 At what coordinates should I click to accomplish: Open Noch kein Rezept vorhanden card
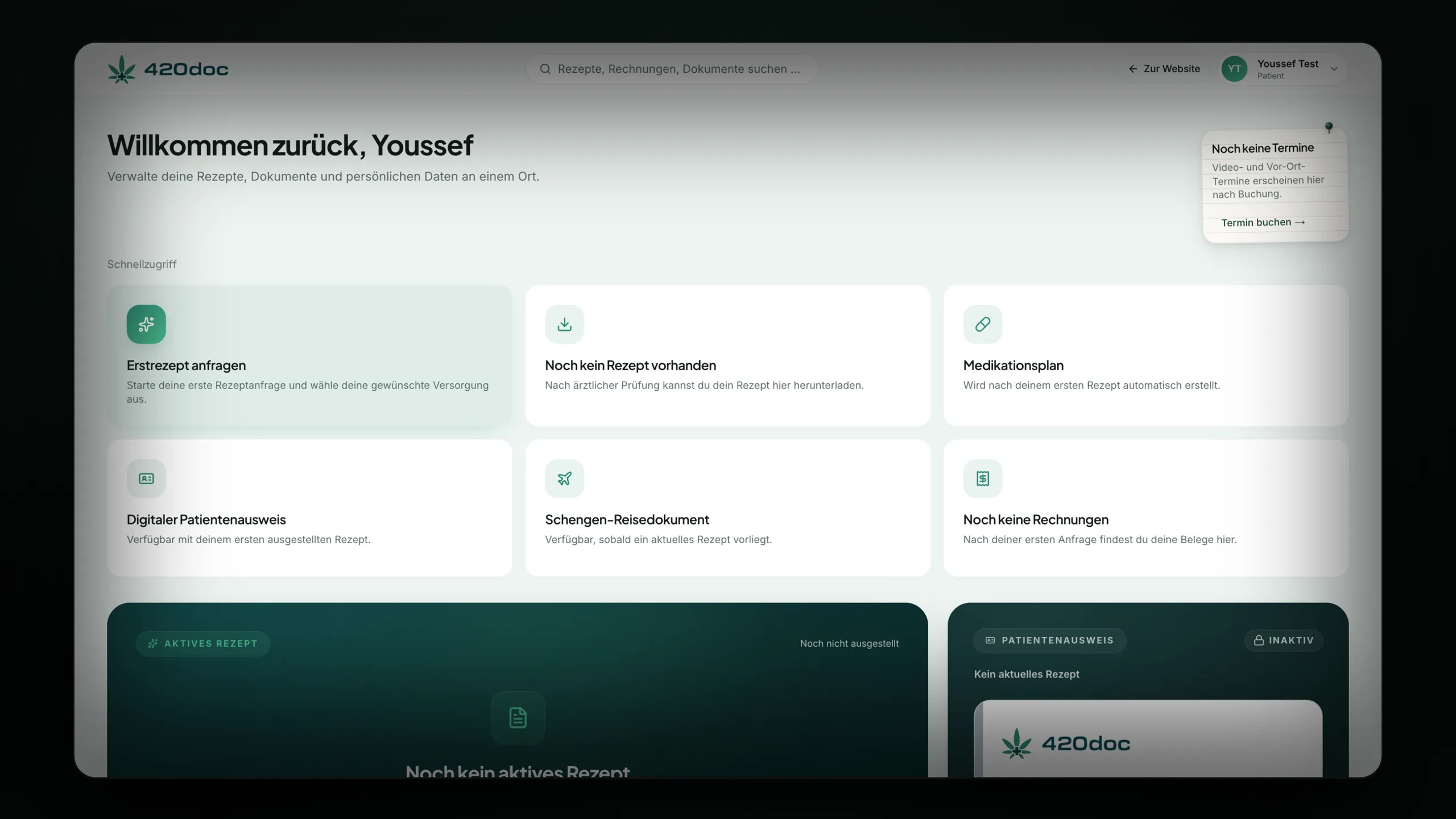pos(727,355)
